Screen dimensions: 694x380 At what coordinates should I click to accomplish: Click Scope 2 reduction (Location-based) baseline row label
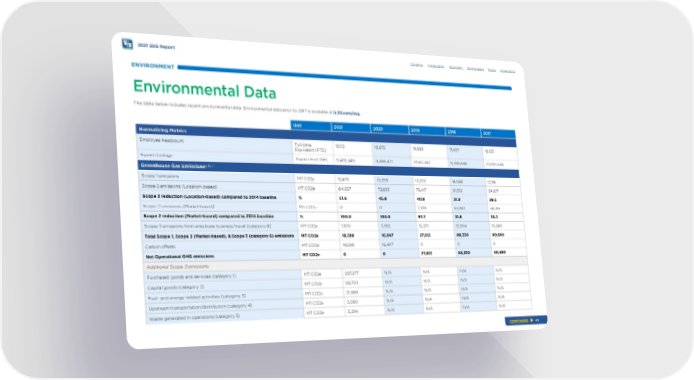coord(209,197)
